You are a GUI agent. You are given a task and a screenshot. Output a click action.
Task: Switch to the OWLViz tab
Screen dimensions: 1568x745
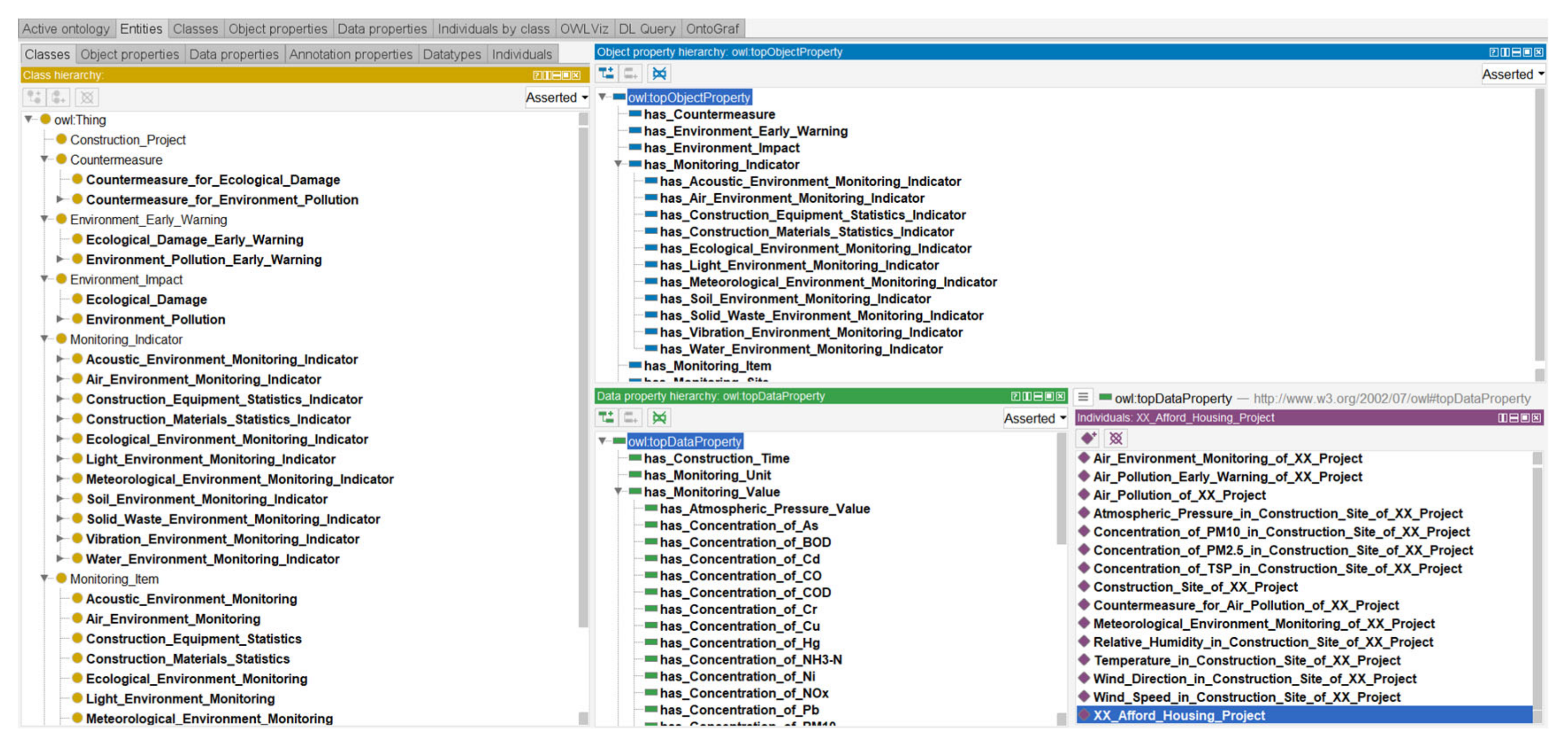click(x=583, y=29)
